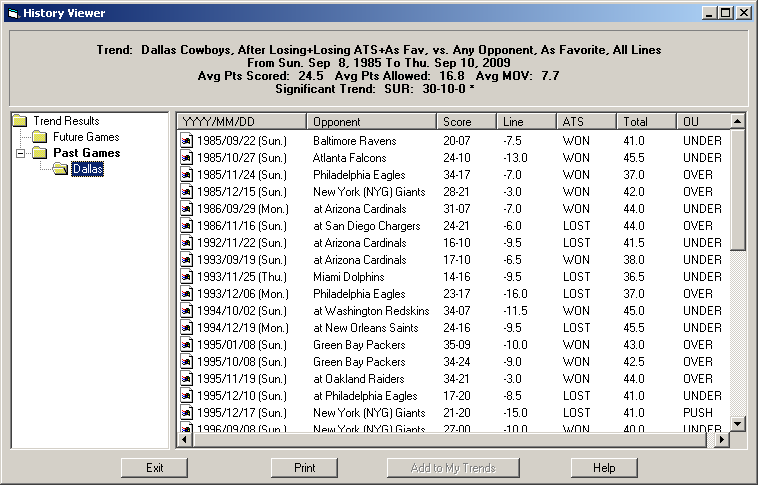Sort by the Line column header
Image resolution: width=758 pixels, height=485 pixels.
click(x=526, y=121)
